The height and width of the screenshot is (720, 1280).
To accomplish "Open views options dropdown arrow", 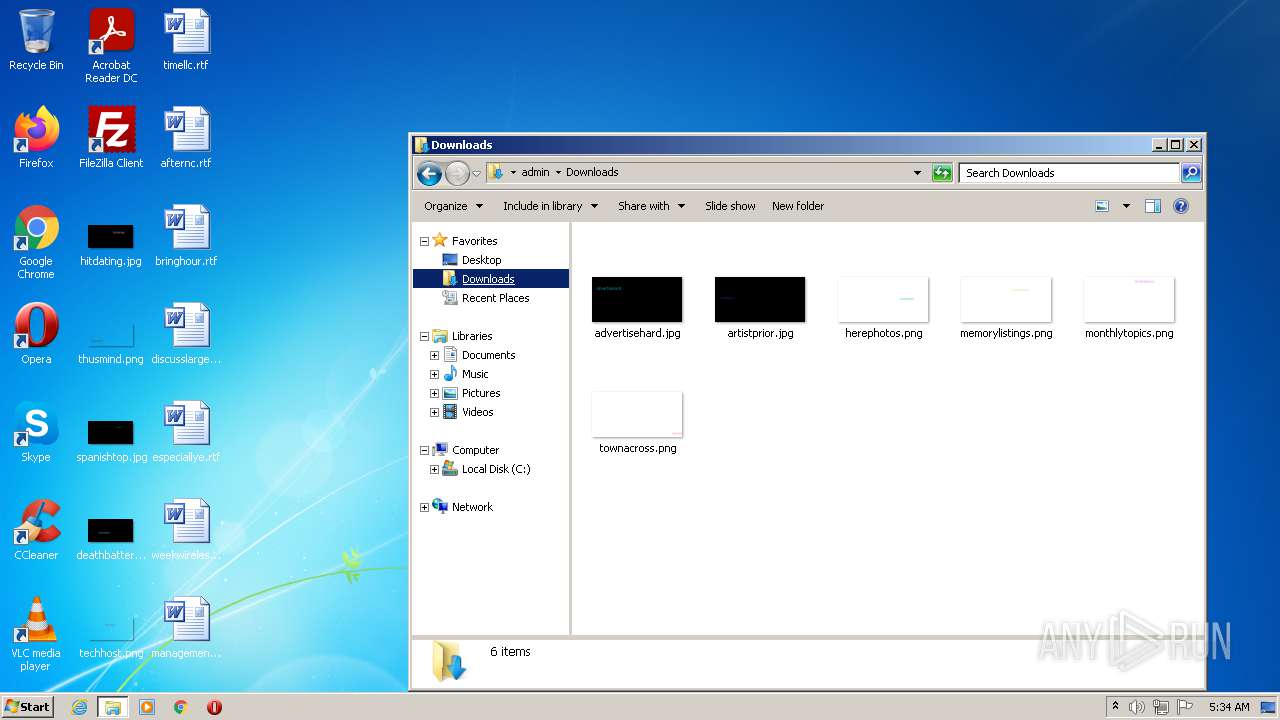I will 1126,206.
